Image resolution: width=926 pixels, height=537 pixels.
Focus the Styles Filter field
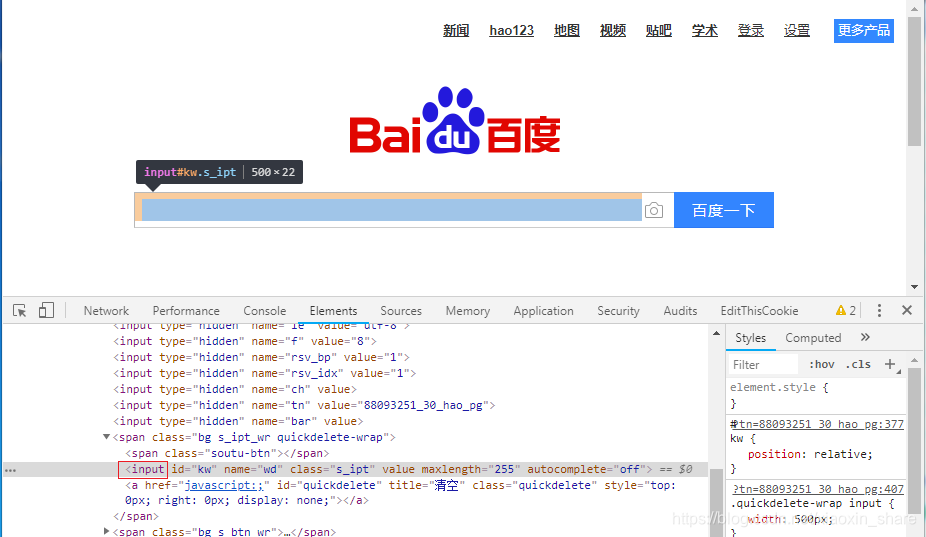(x=763, y=364)
